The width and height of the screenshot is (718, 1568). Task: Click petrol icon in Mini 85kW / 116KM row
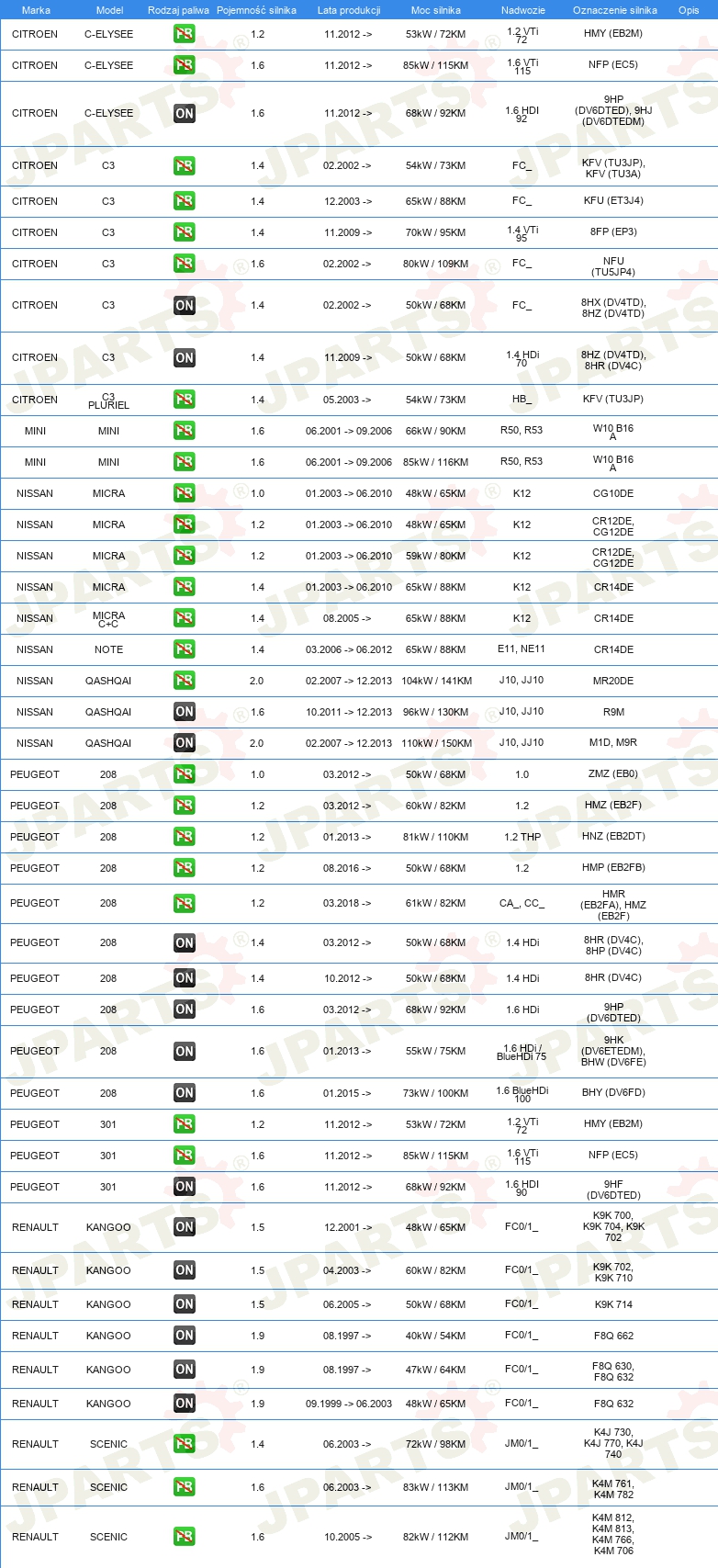185,462
